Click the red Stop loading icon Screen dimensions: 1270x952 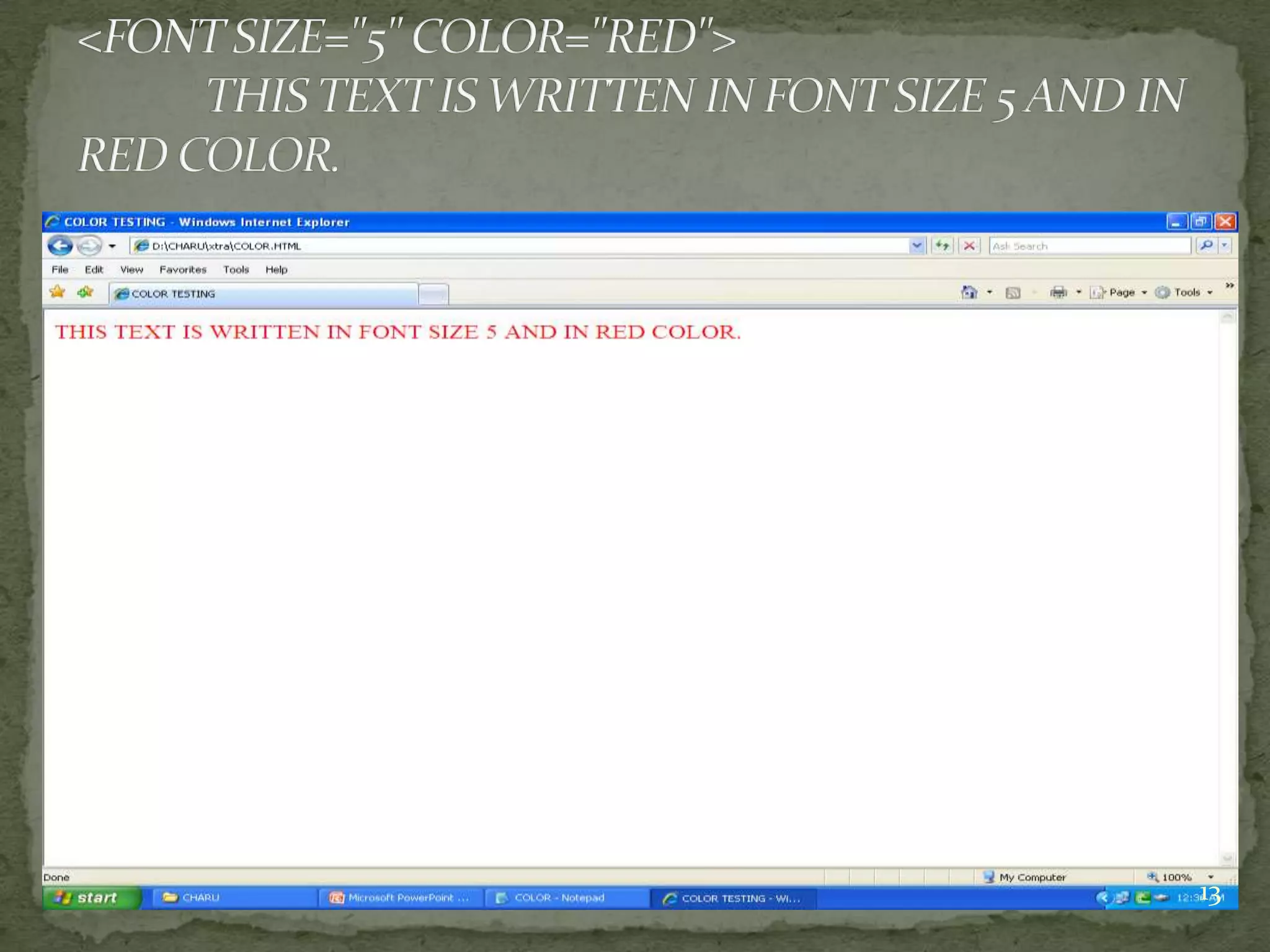(x=969, y=246)
